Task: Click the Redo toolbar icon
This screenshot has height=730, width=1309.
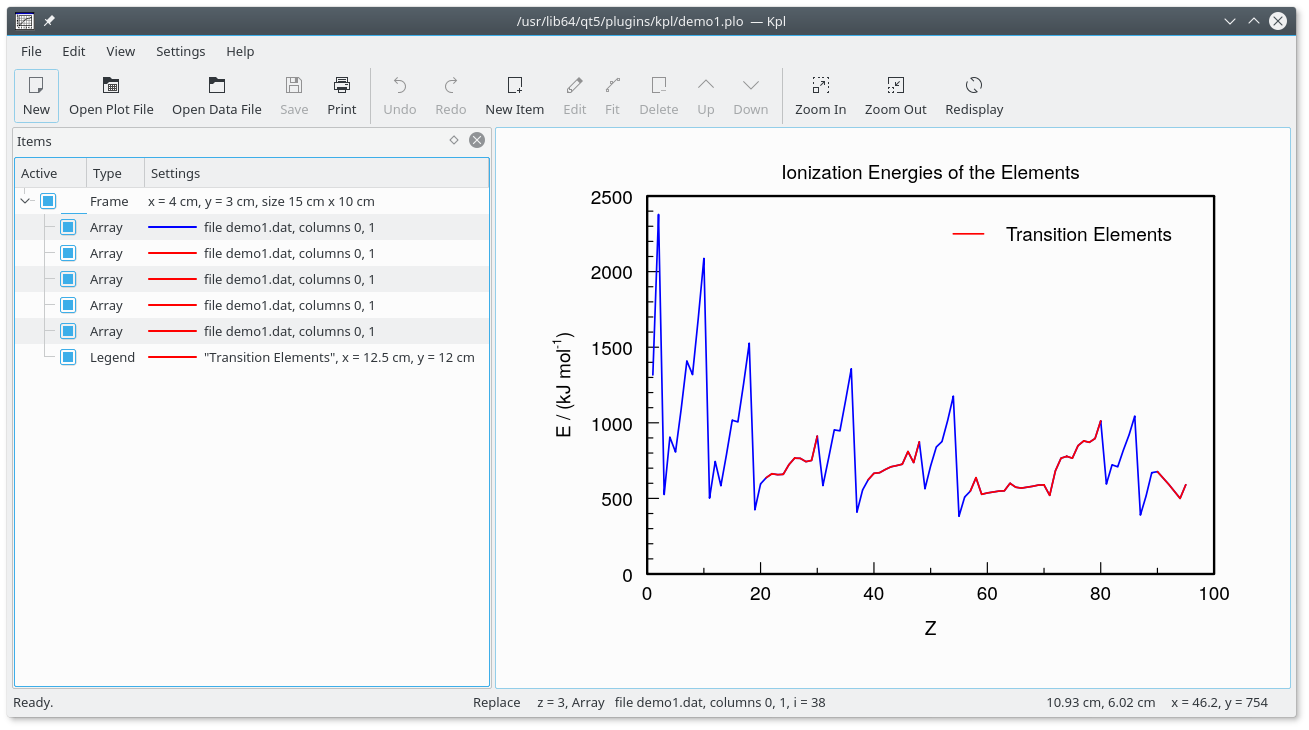Action: pyautogui.click(x=451, y=96)
